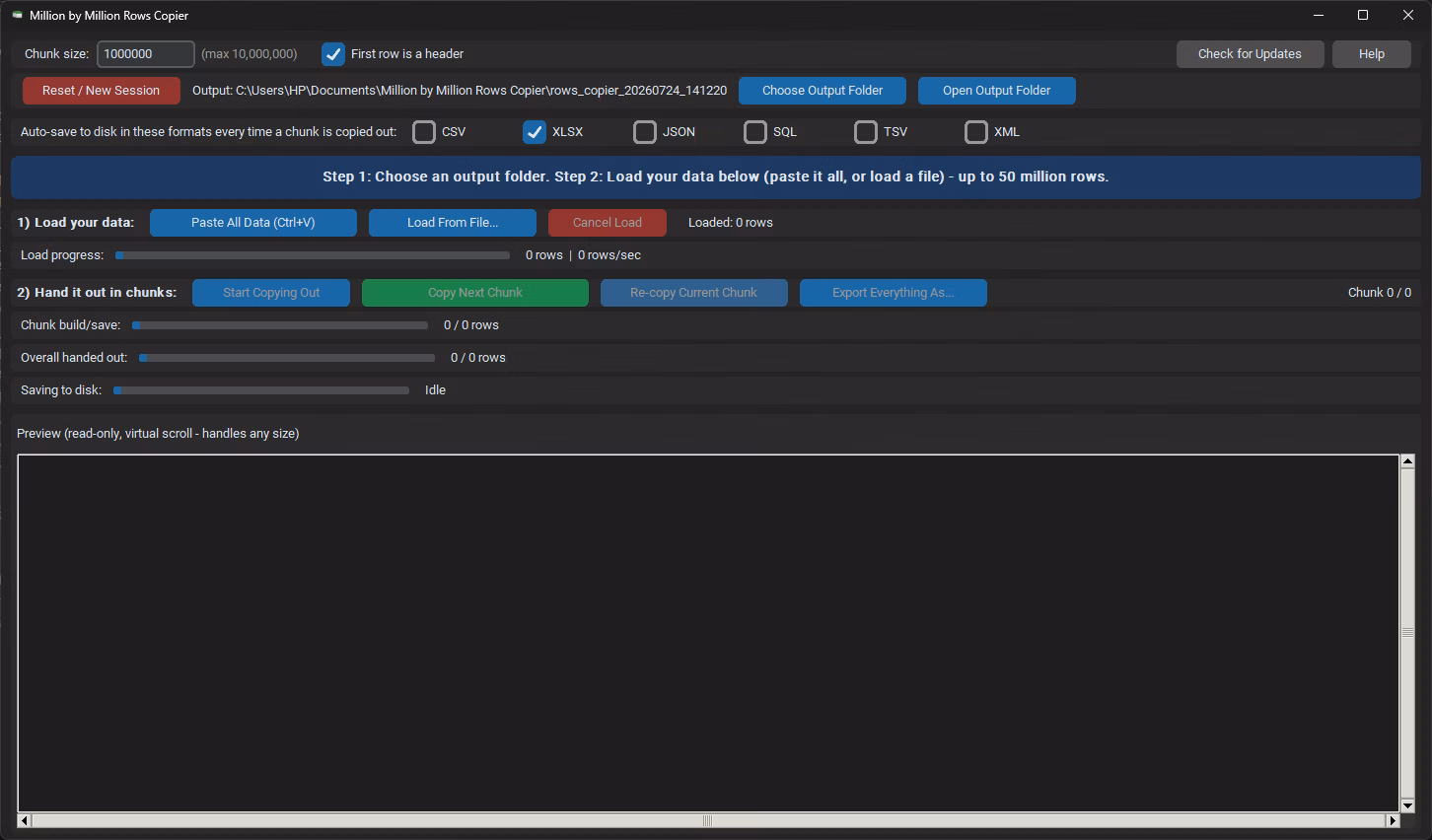Click Paste All Data (Ctrl+V)
This screenshot has width=1432, height=840.
coord(253,223)
